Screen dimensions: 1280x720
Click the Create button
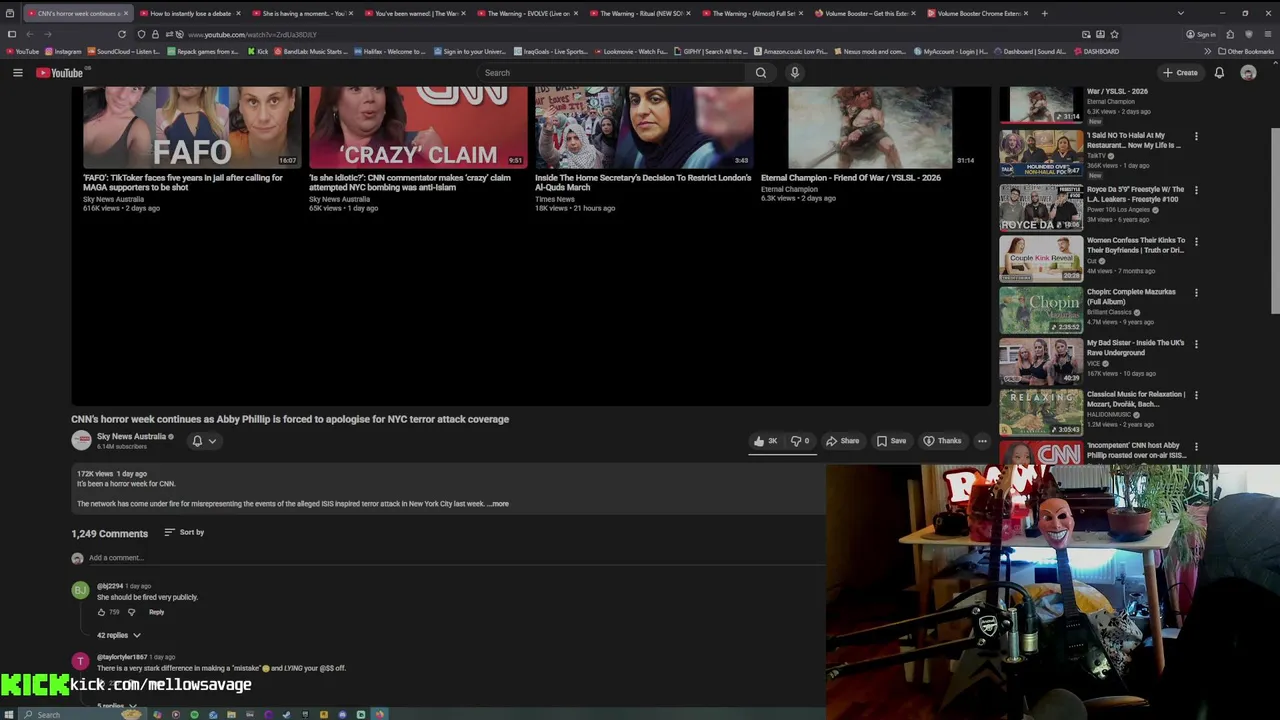coord(1180,73)
